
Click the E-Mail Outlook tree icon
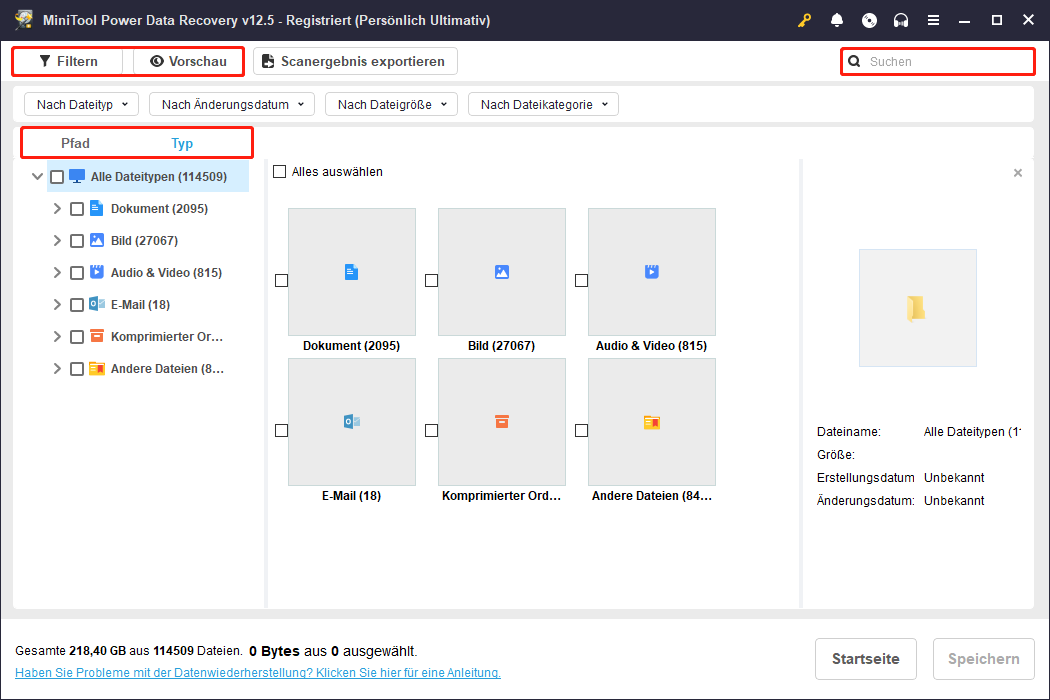pyautogui.click(x=96, y=304)
